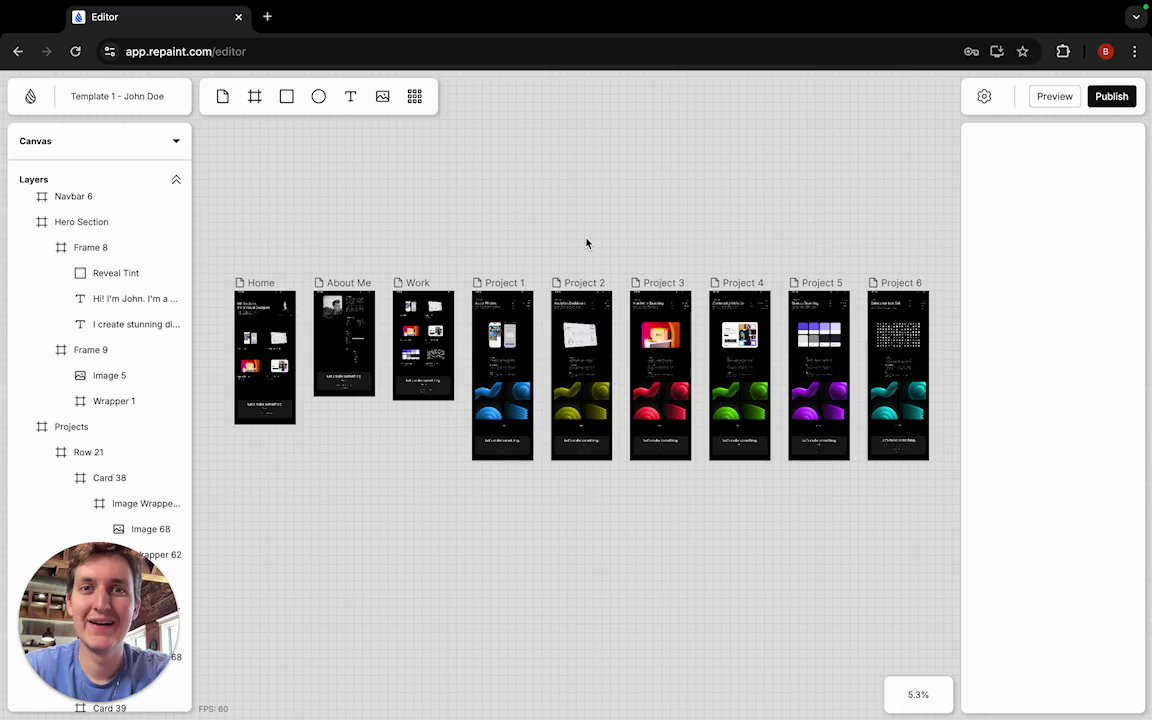This screenshot has height=720, width=1152.
Task: Select the Frame 9 layer
Action: (x=90, y=350)
